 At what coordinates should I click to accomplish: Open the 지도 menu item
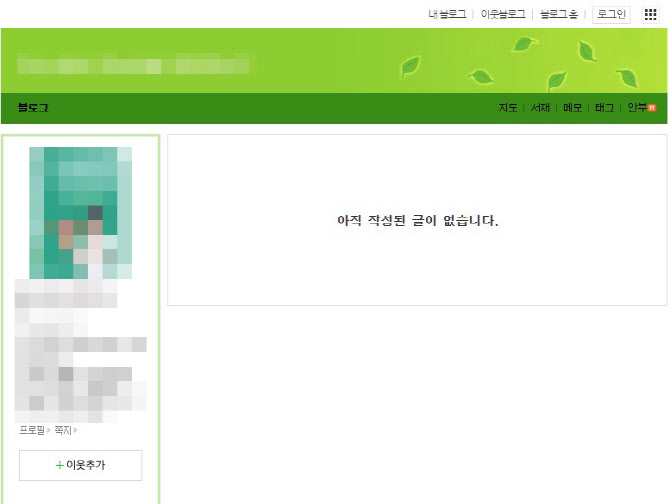click(x=508, y=108)
